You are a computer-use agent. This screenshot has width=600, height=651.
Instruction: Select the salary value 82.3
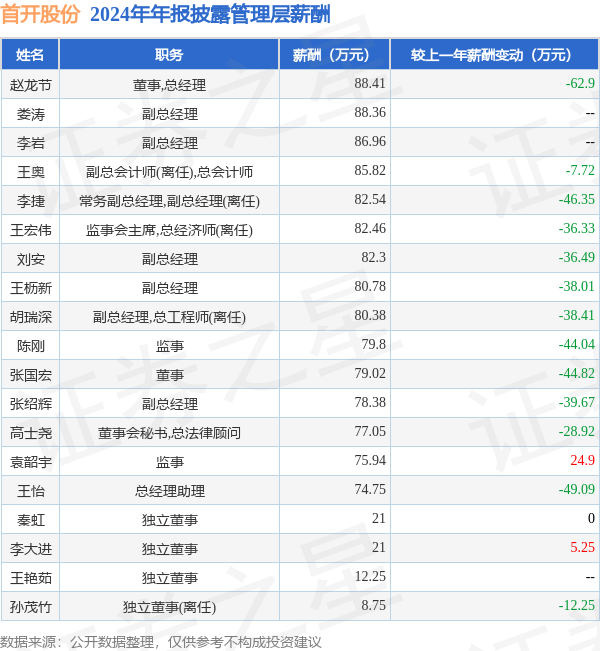click(373, 257)
